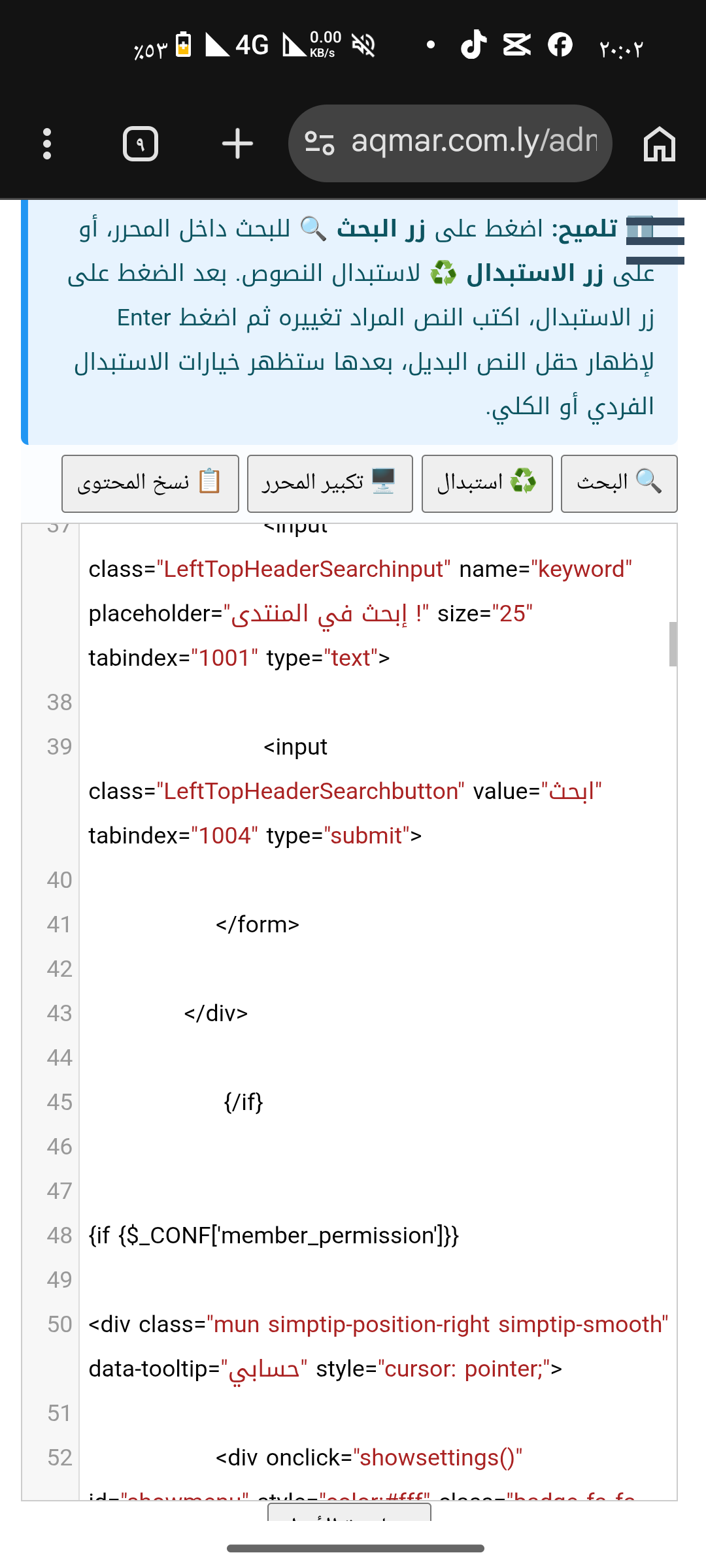Click the </form> closing tag
Image resolution: width=706 pixels, height=1568 pixels.
[x=258, y=924]
